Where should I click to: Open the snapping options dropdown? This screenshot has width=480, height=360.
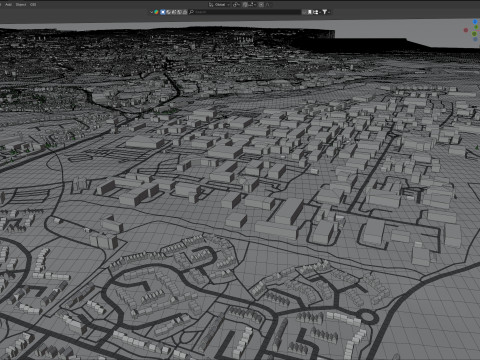(x=253, y=5)
